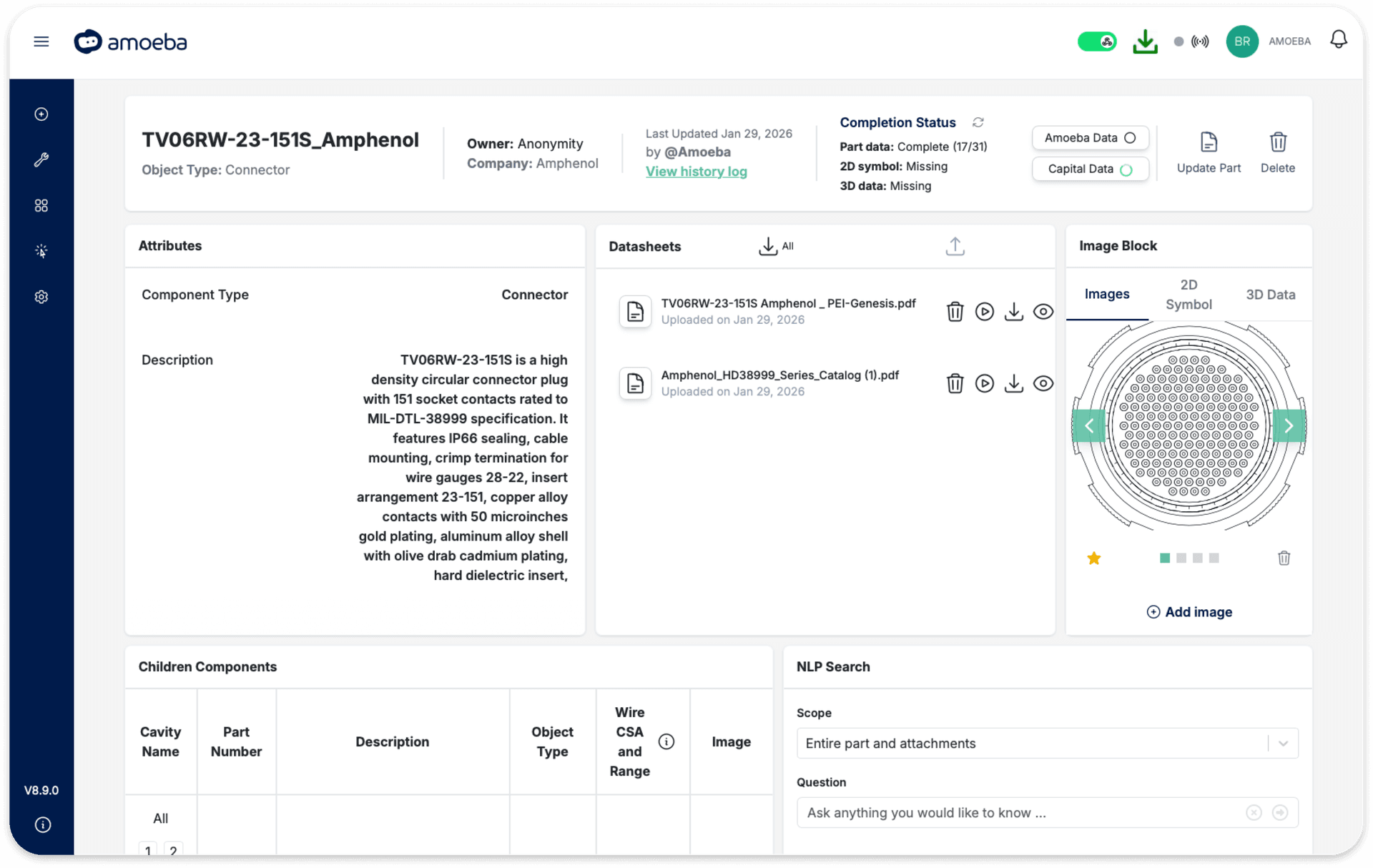Download the PEI-Genesis pdf datasheet
Viewport: 1373px width, 868px height.
tap(1013, 312)
